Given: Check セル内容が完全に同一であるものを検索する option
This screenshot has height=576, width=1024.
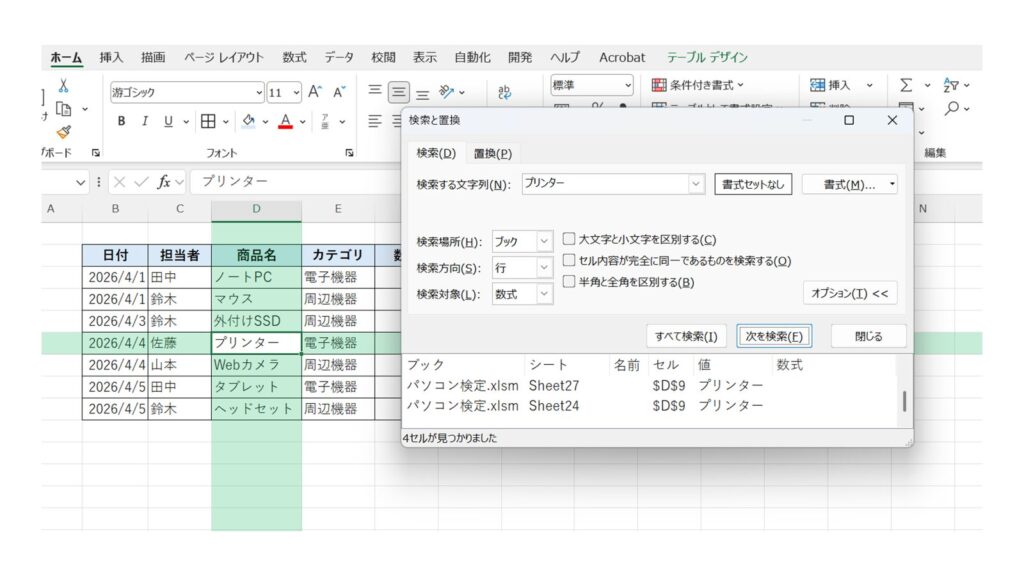Looking at the screenshot, I should [569, 261].
